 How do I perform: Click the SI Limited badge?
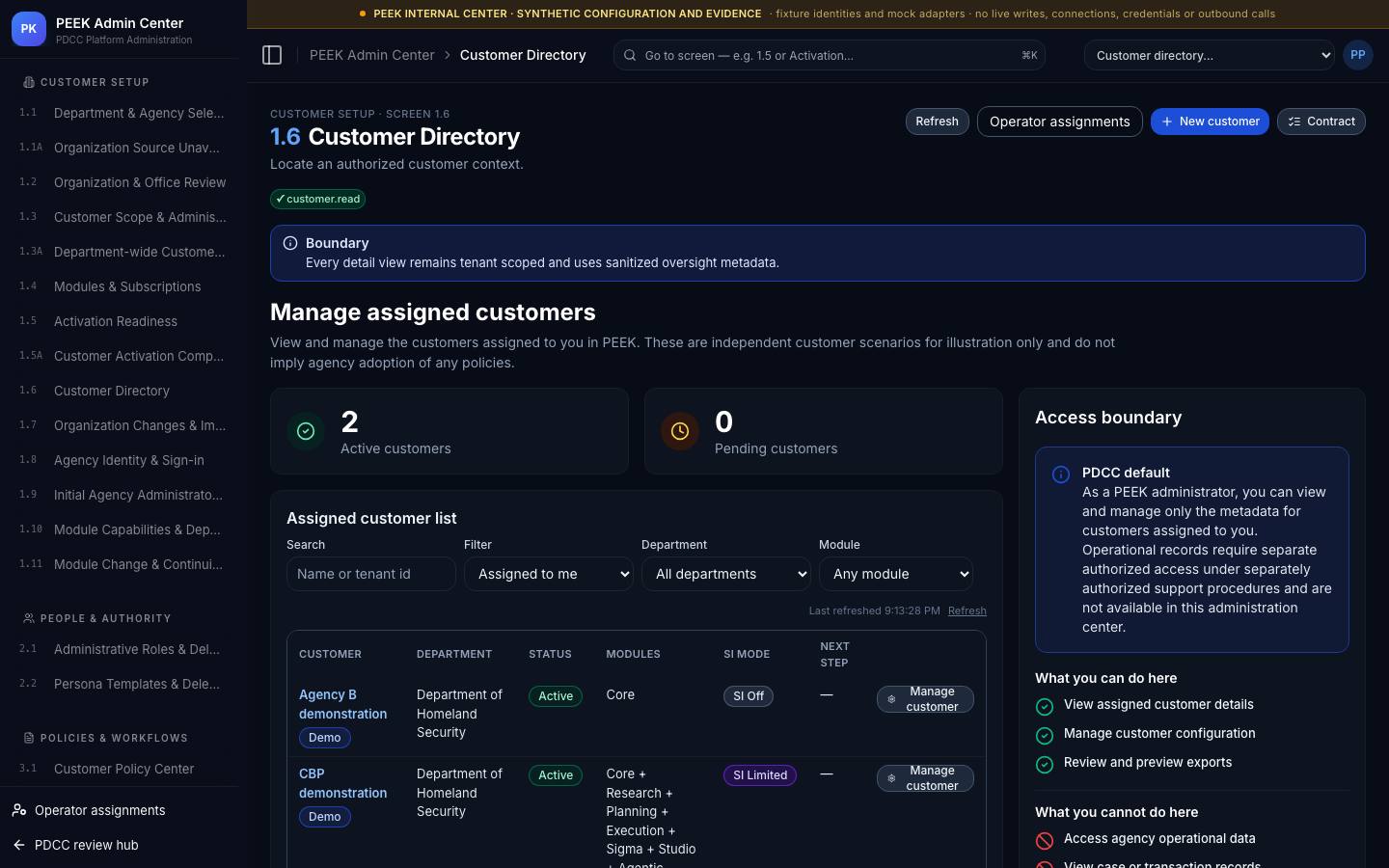coord(760,775)
